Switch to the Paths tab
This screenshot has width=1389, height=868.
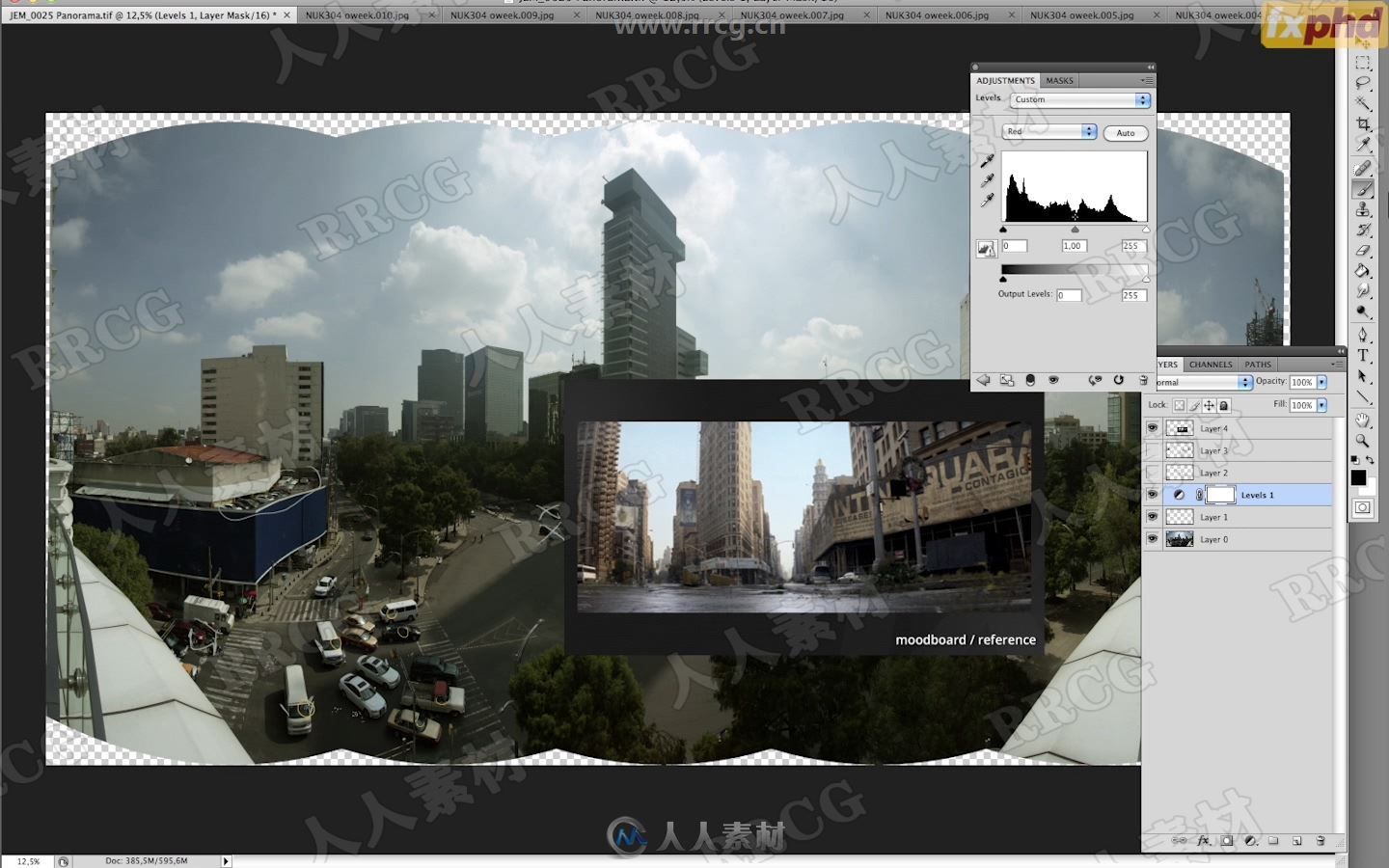(x=1258, y=365)
